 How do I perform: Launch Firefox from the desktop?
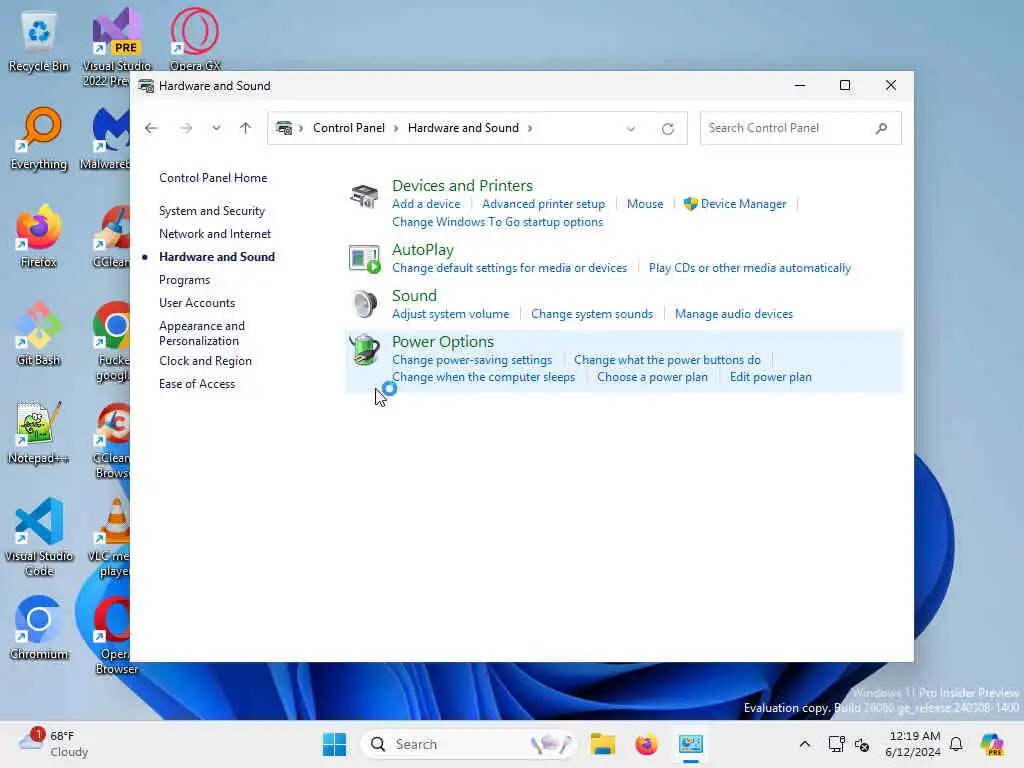[39, 236]
